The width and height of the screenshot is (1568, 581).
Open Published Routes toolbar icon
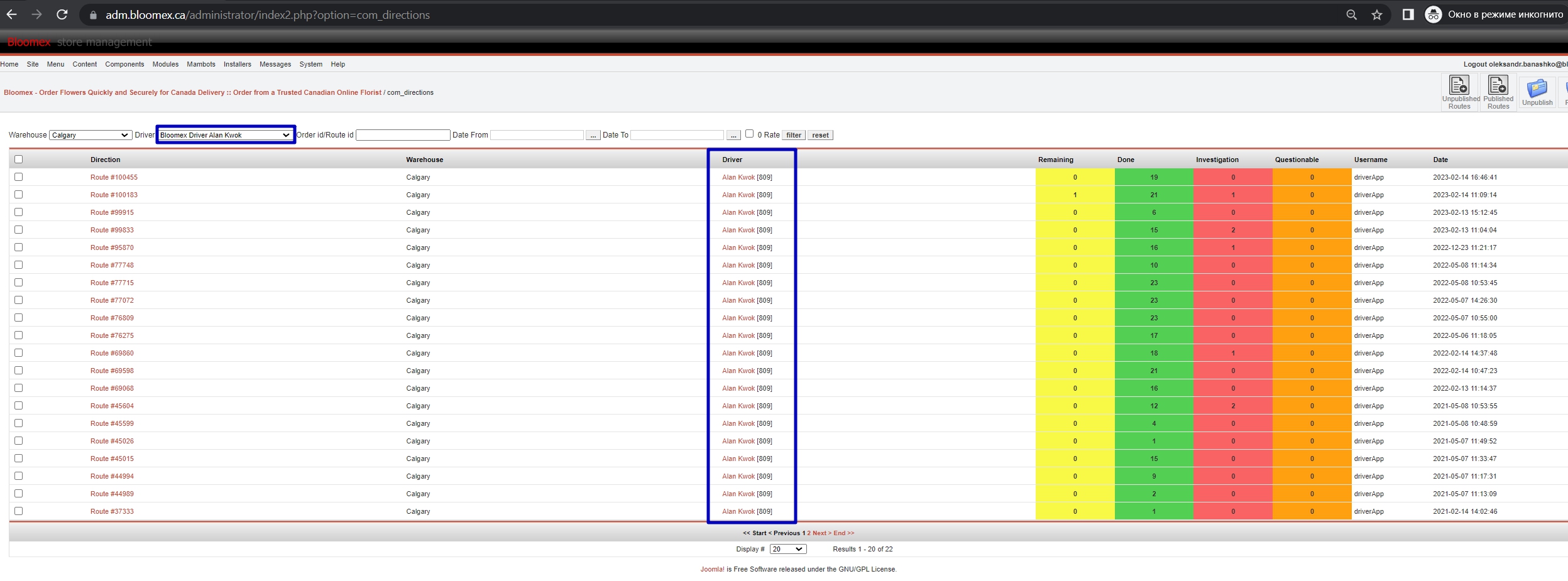click(x=1498, y=92)
